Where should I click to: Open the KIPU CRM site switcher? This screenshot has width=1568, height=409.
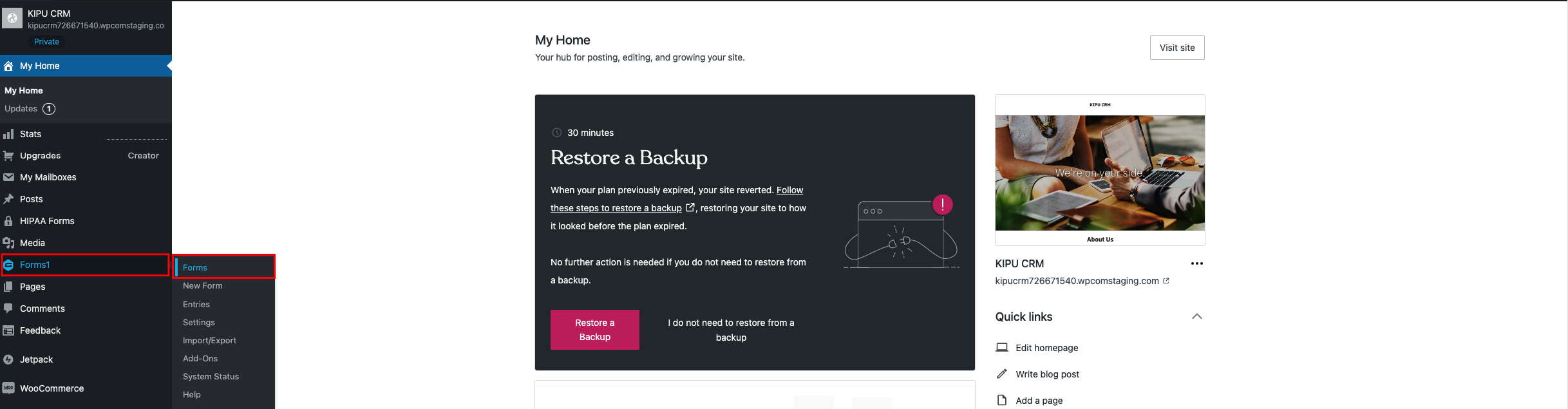(84, 19)
